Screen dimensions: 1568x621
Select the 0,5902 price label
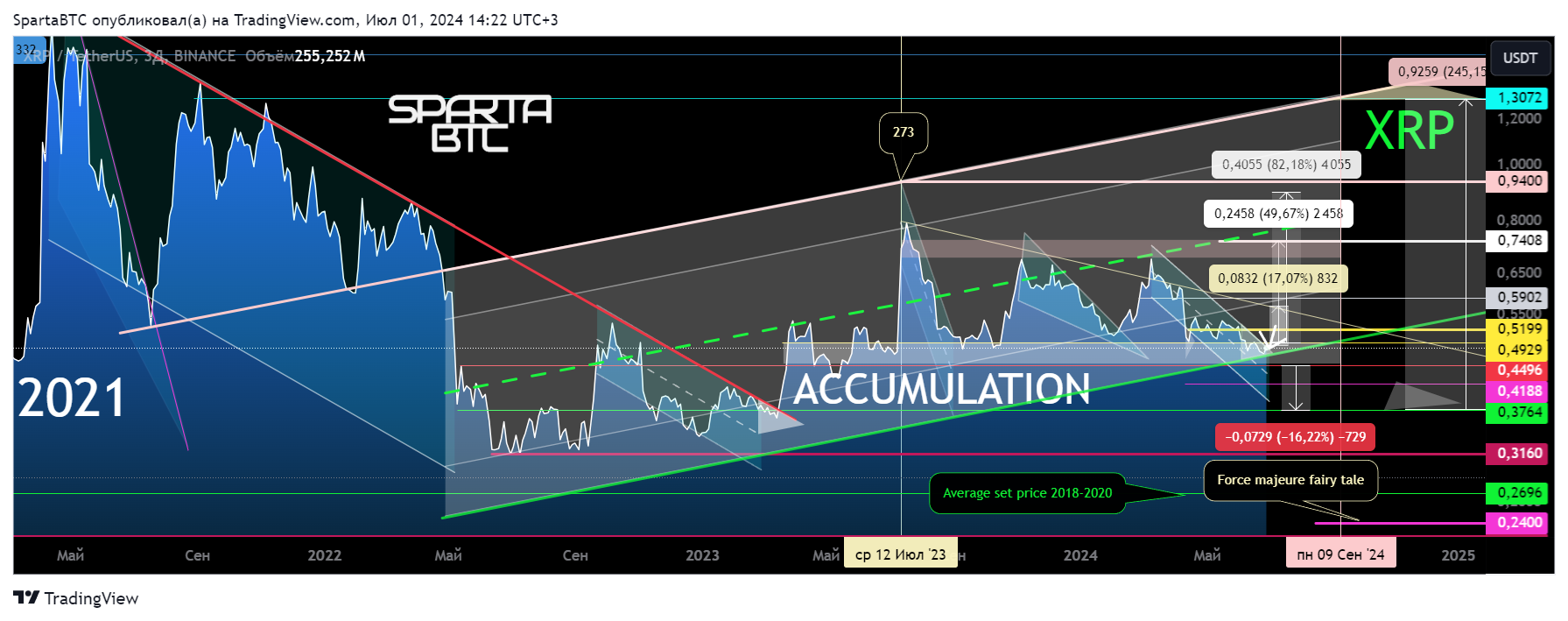pos(1517,298)
